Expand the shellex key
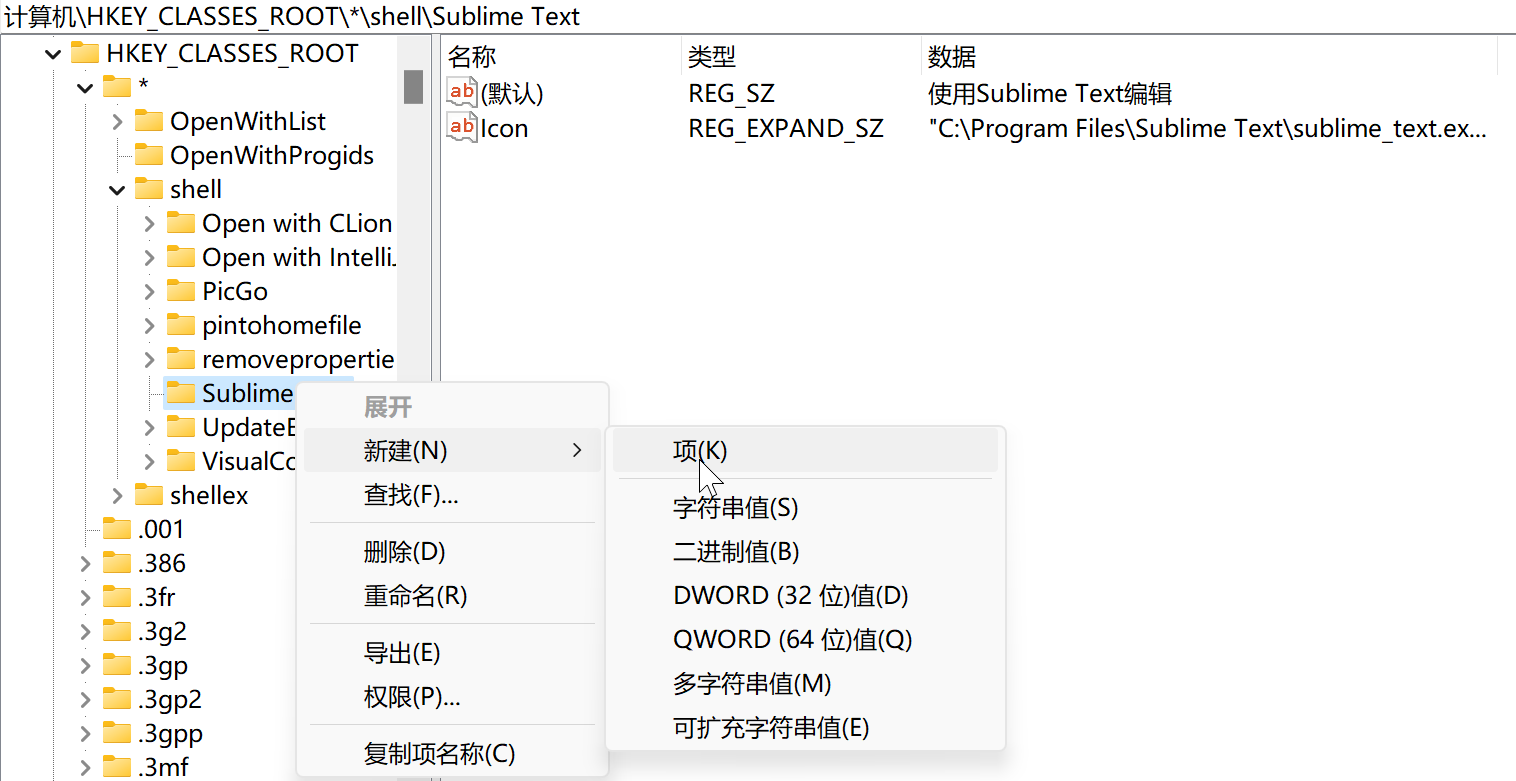Screen dimensions: 1516x781 point(118,496)
